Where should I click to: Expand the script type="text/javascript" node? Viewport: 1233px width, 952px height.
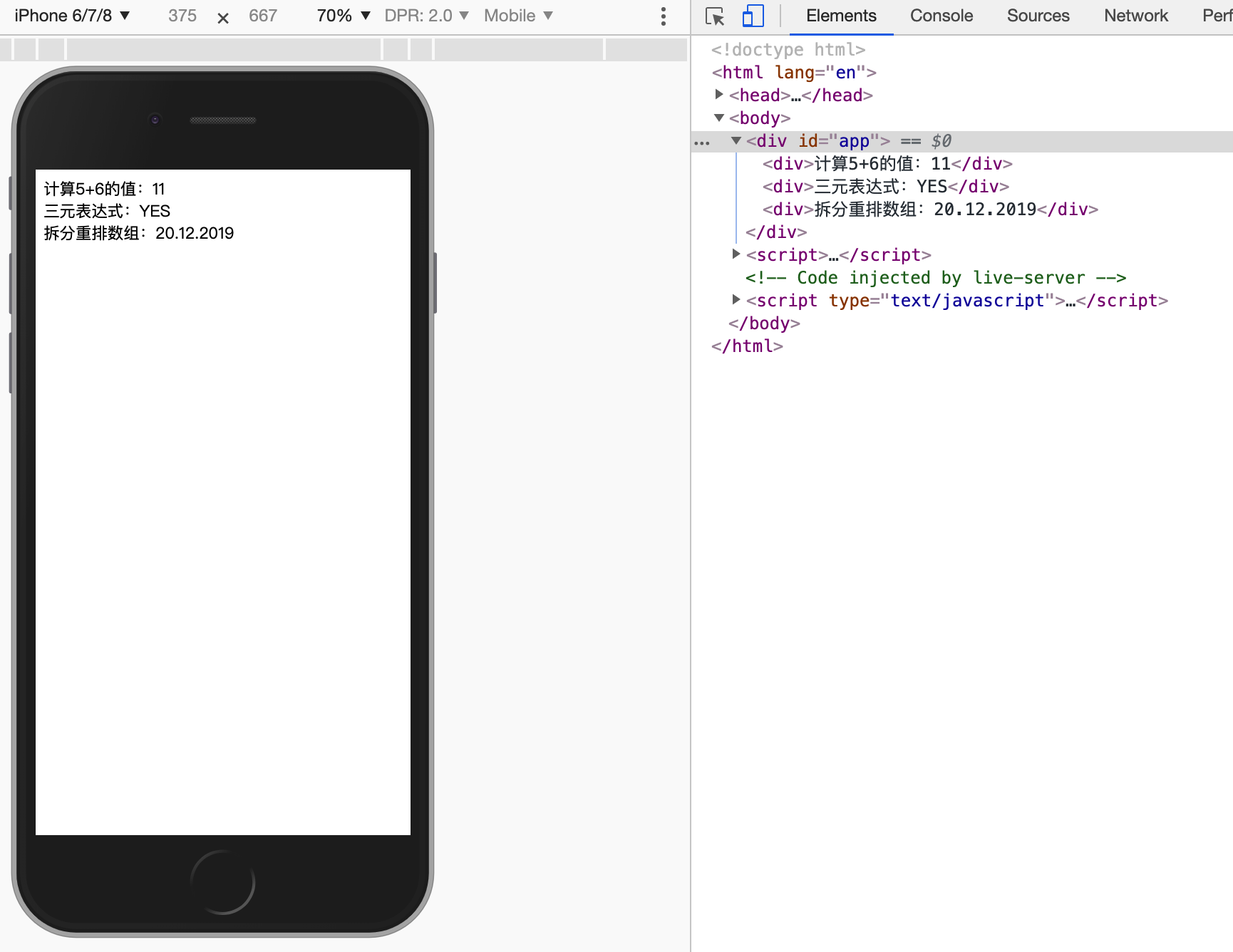tap(736, 299)
